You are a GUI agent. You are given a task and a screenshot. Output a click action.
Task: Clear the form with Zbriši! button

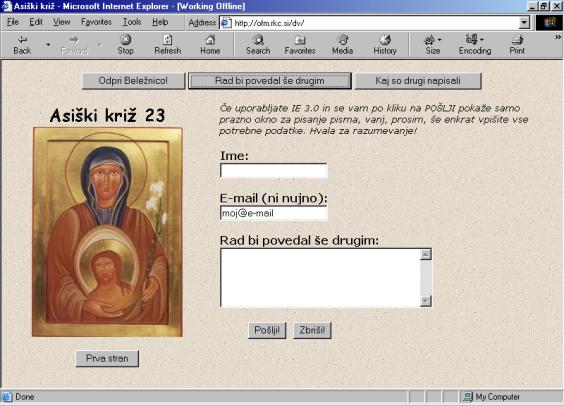[312, 330]
